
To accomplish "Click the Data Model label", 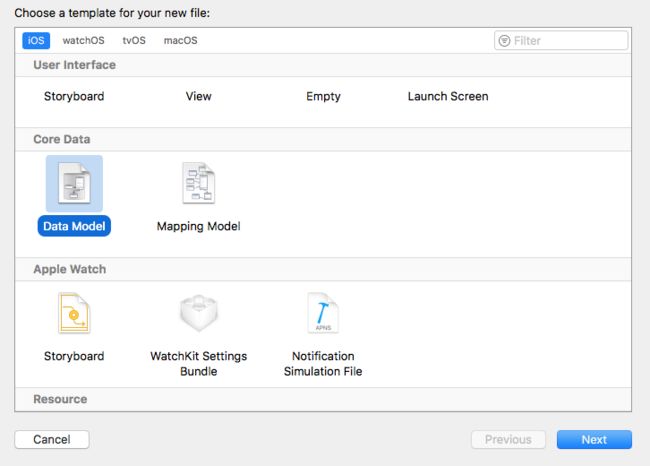I will [74, 226].
